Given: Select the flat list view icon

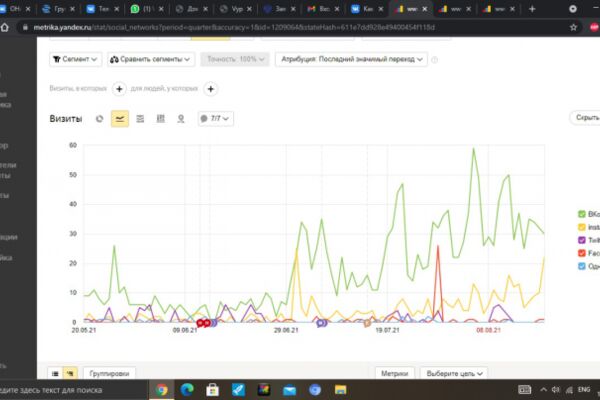Looking at the screenshot, I should [x=55, y=373].
